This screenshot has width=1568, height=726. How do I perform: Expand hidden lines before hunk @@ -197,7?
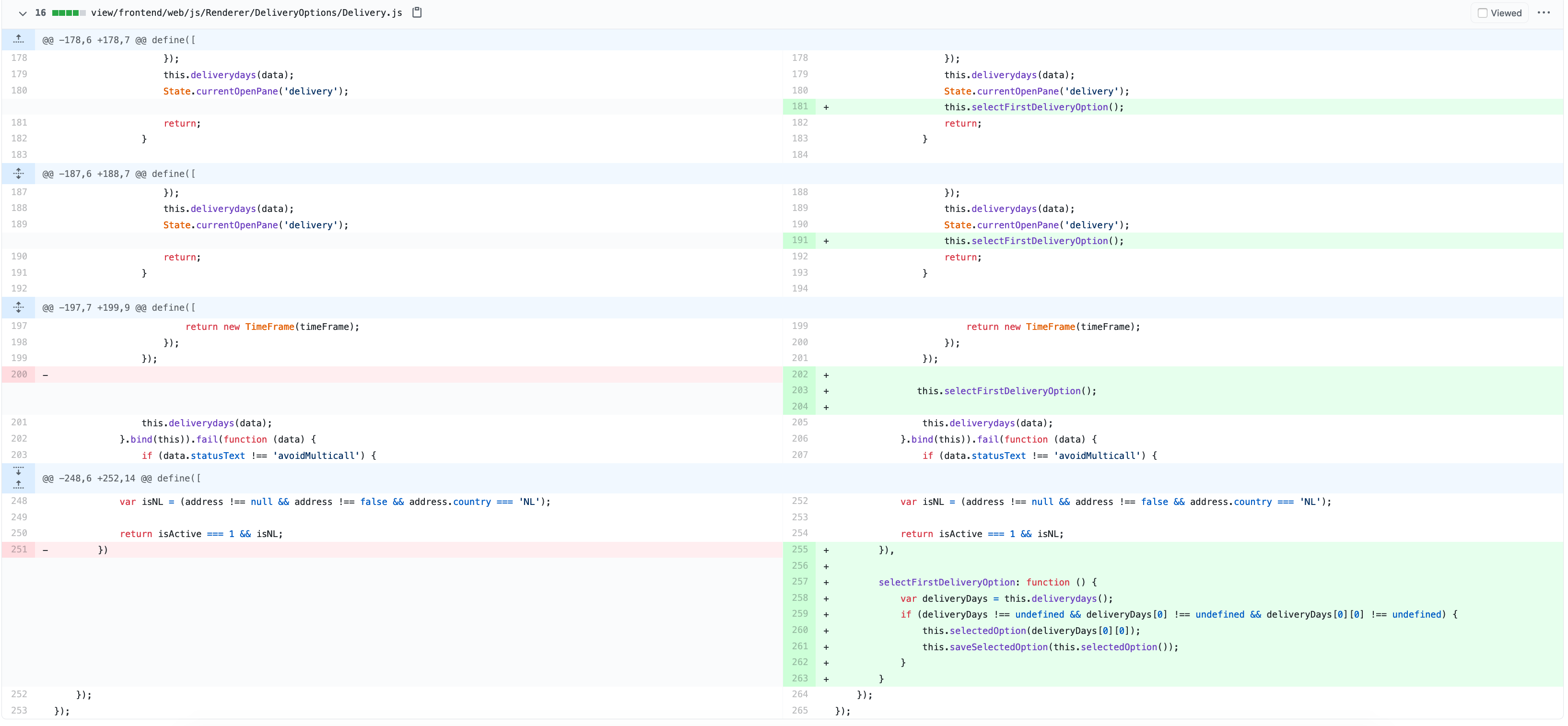tap(18, 307)
